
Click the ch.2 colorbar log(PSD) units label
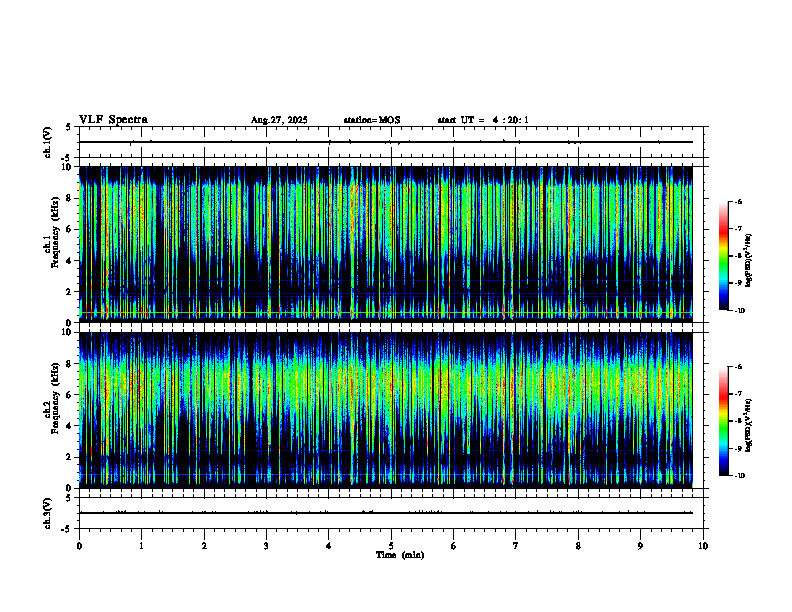749,425
